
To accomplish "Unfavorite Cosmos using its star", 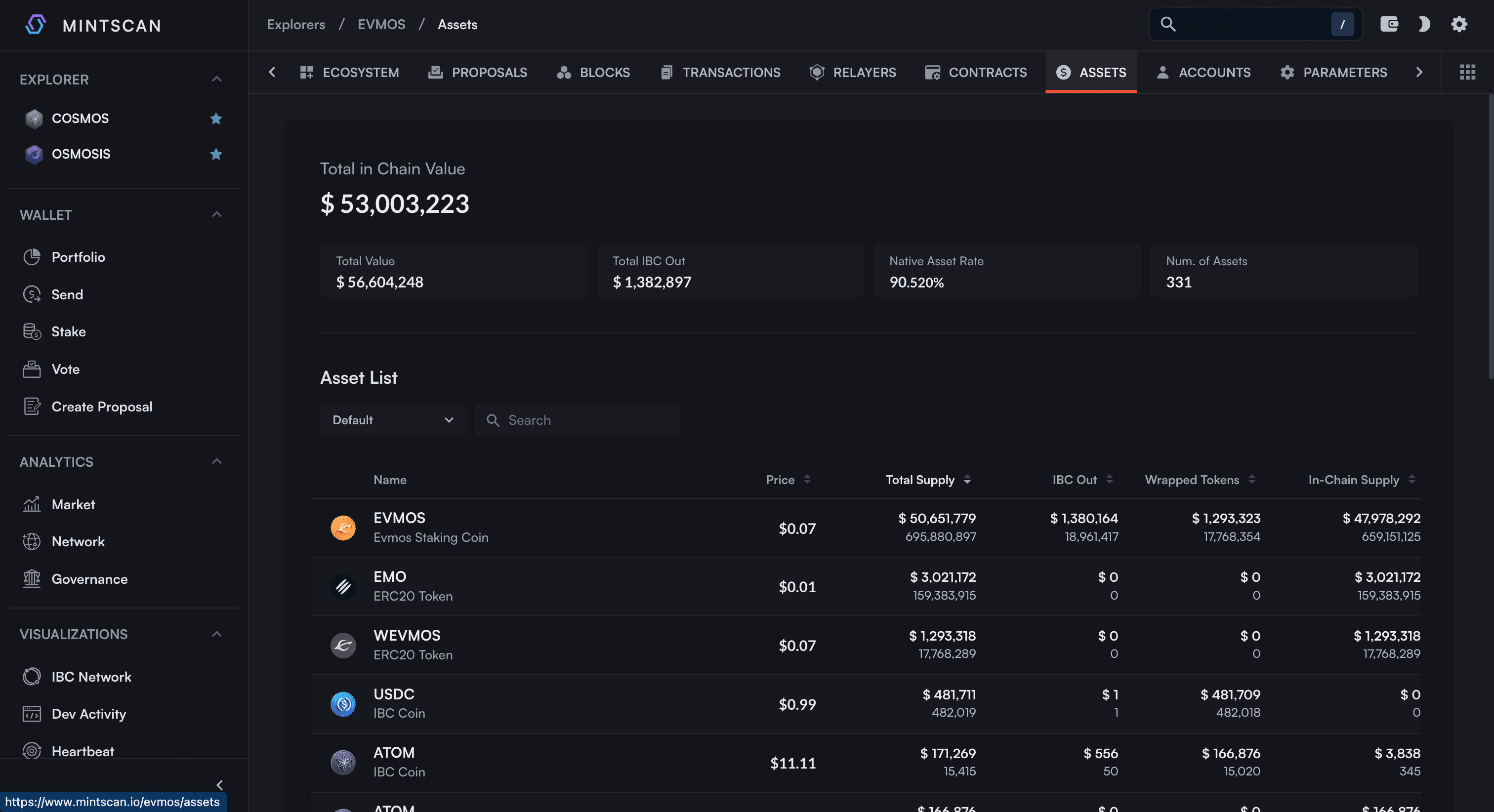I will pyautogui.click(x=216, y=119).
